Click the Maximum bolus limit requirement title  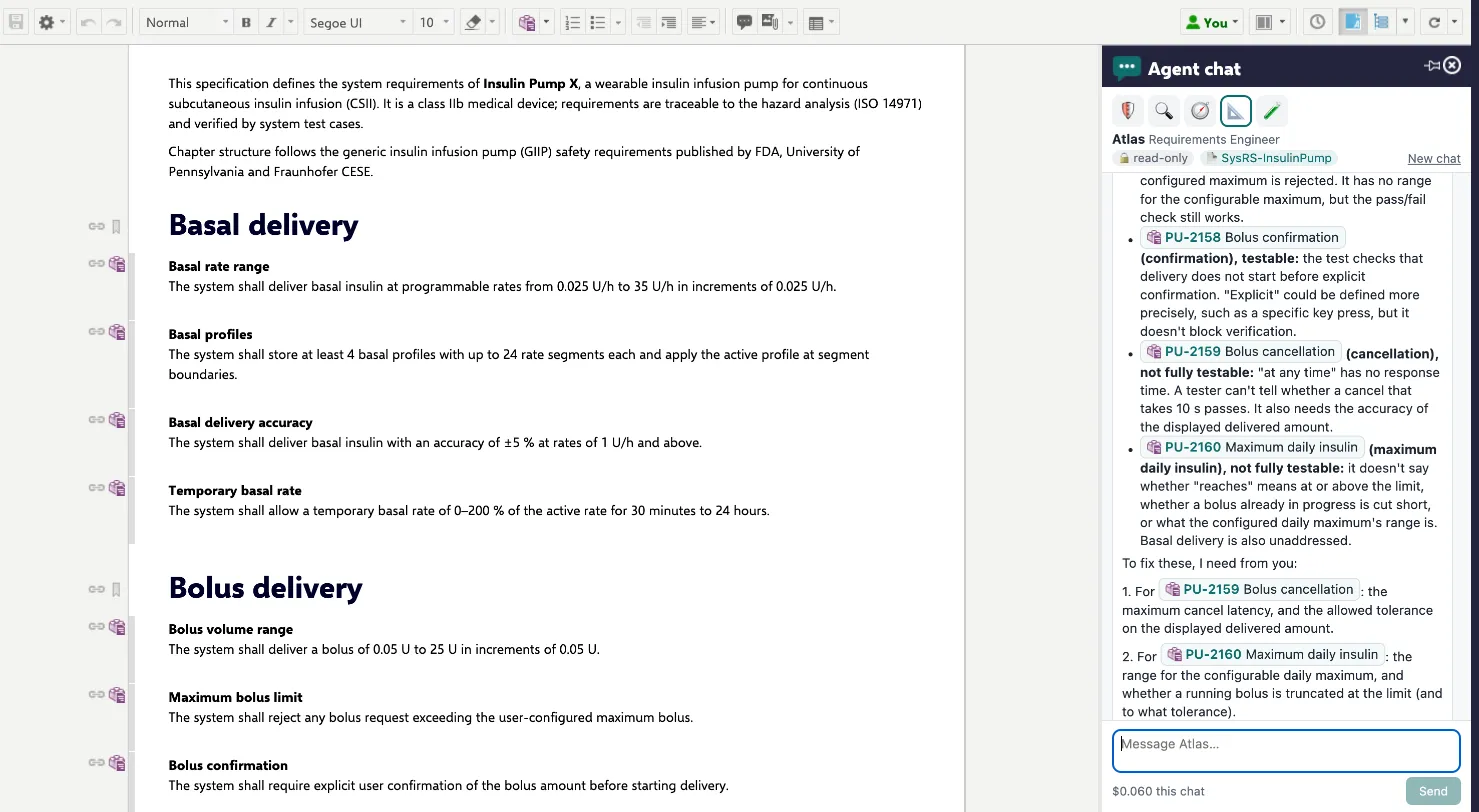click(x=235, y=697)
